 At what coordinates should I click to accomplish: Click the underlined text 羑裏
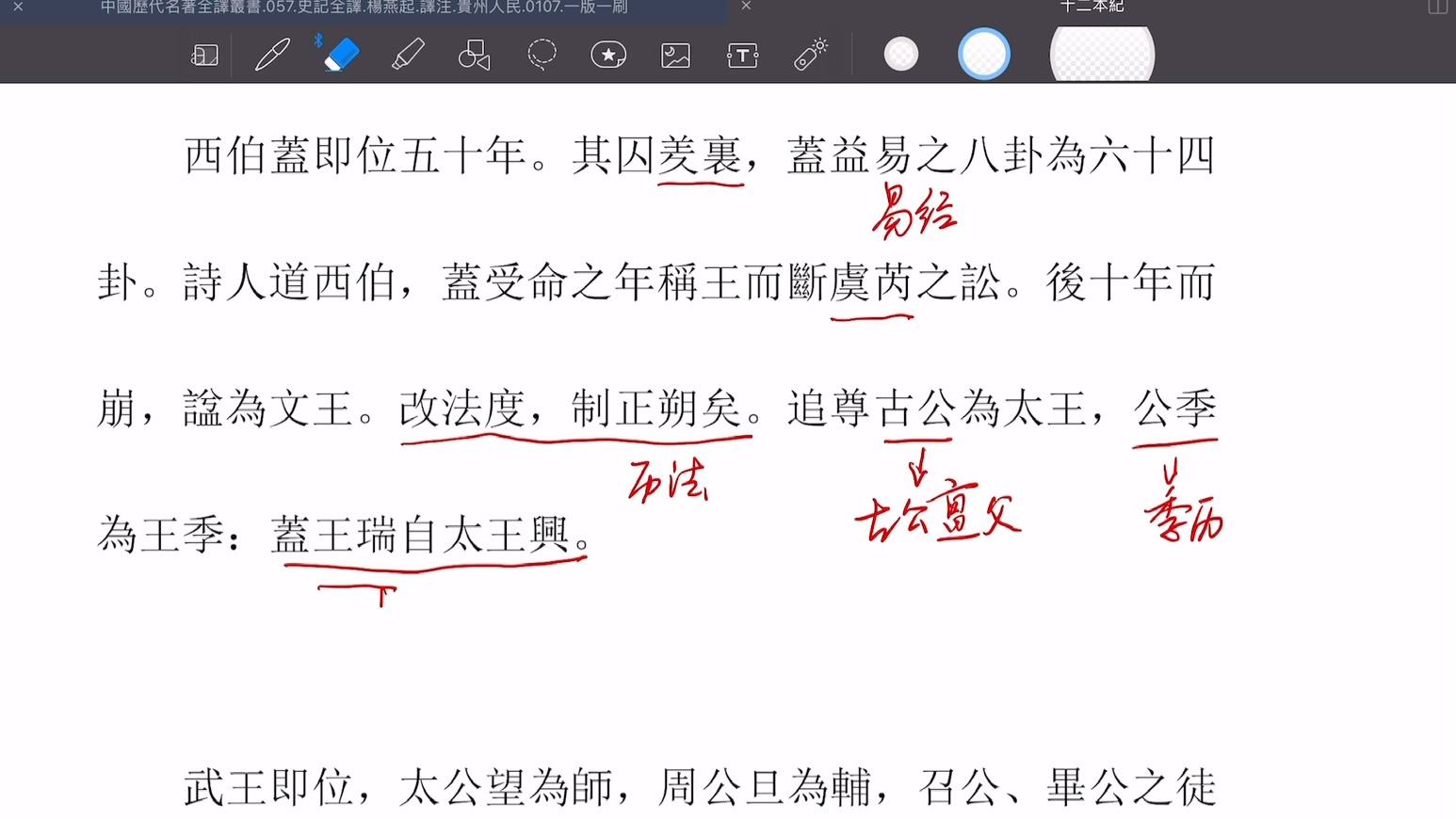(x=700, y=155)
